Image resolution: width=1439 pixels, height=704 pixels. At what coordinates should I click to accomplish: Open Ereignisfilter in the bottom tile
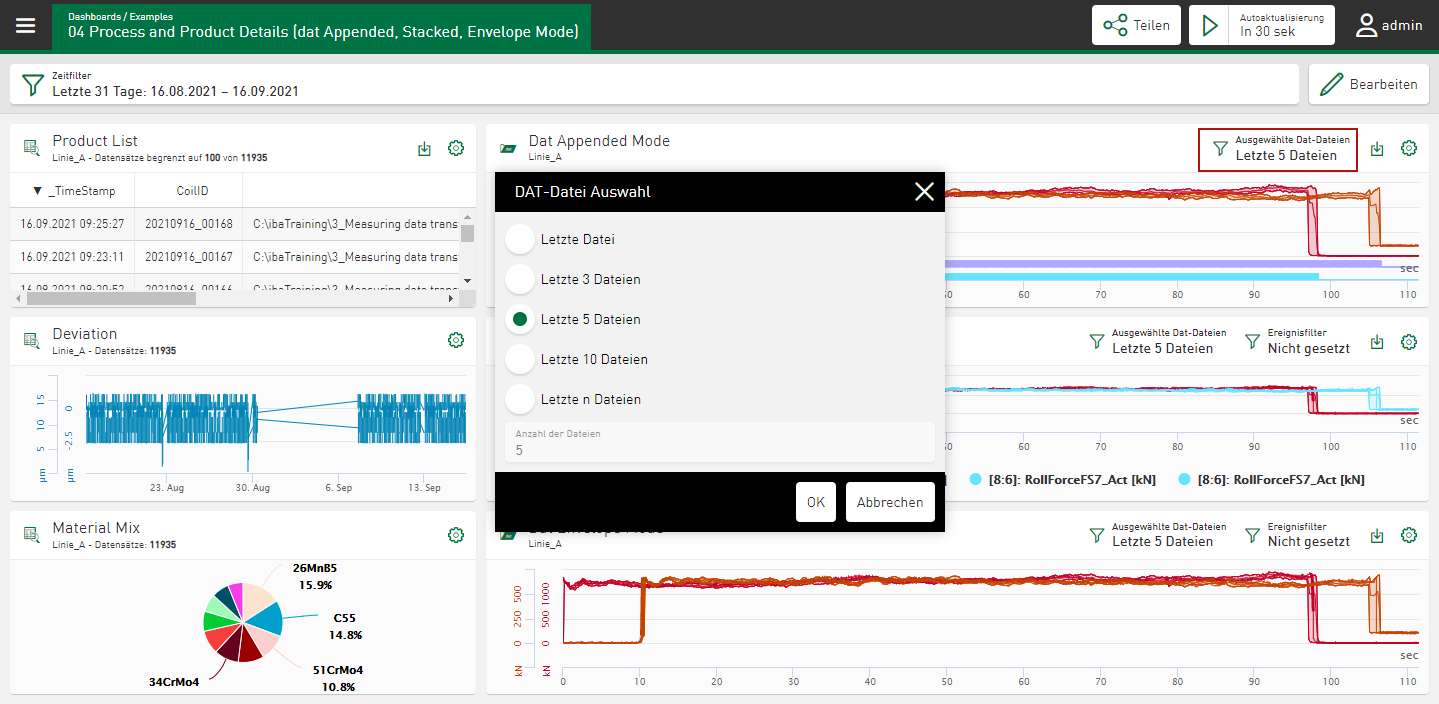tap(1297, 535)
